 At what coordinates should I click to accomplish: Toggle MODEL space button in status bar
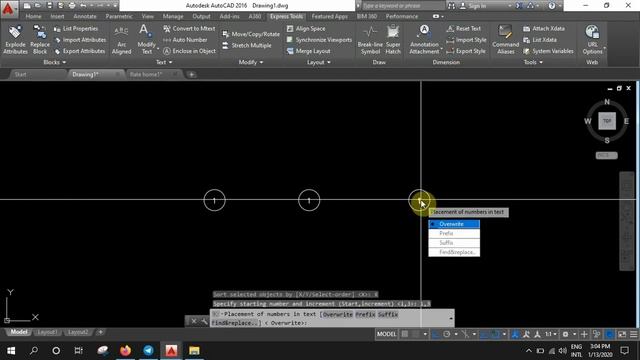386,334
